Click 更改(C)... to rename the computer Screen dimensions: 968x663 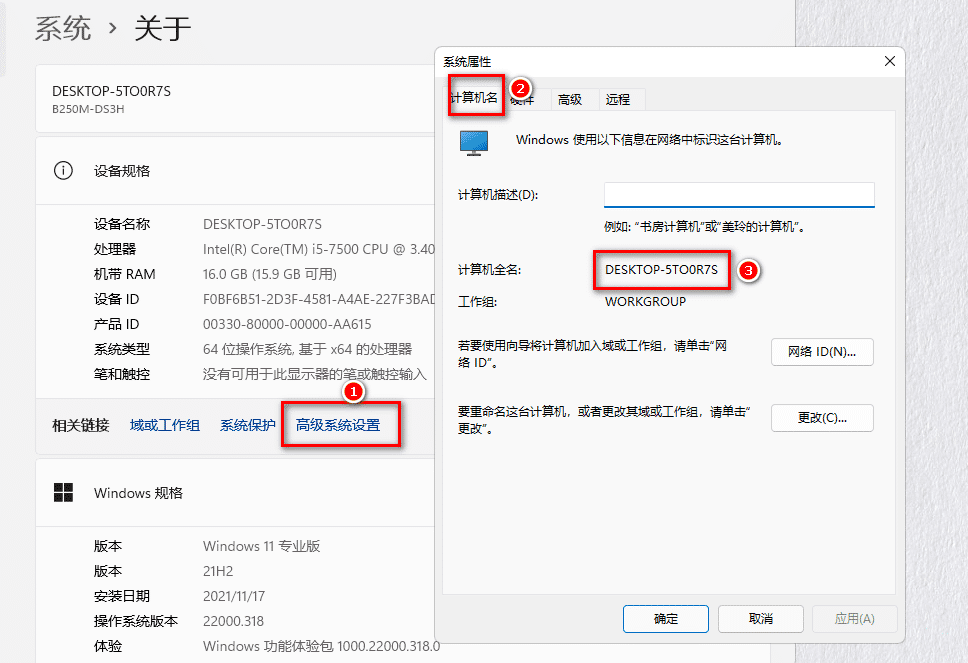(822, 418)
